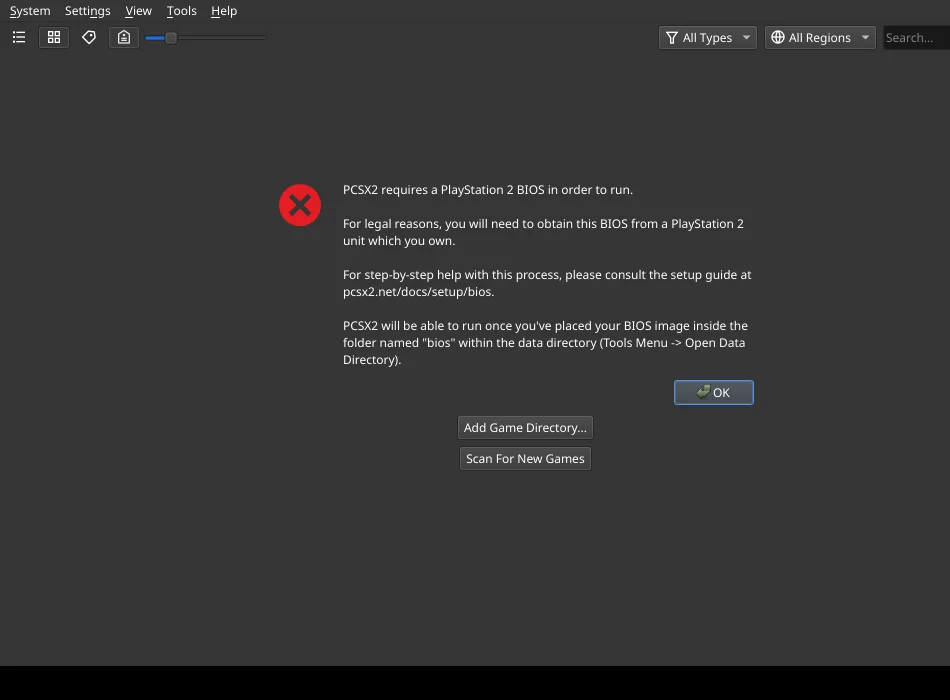Click the red error icon in dialog
Viewport: 950px width, 700px height.
[300, 205]
